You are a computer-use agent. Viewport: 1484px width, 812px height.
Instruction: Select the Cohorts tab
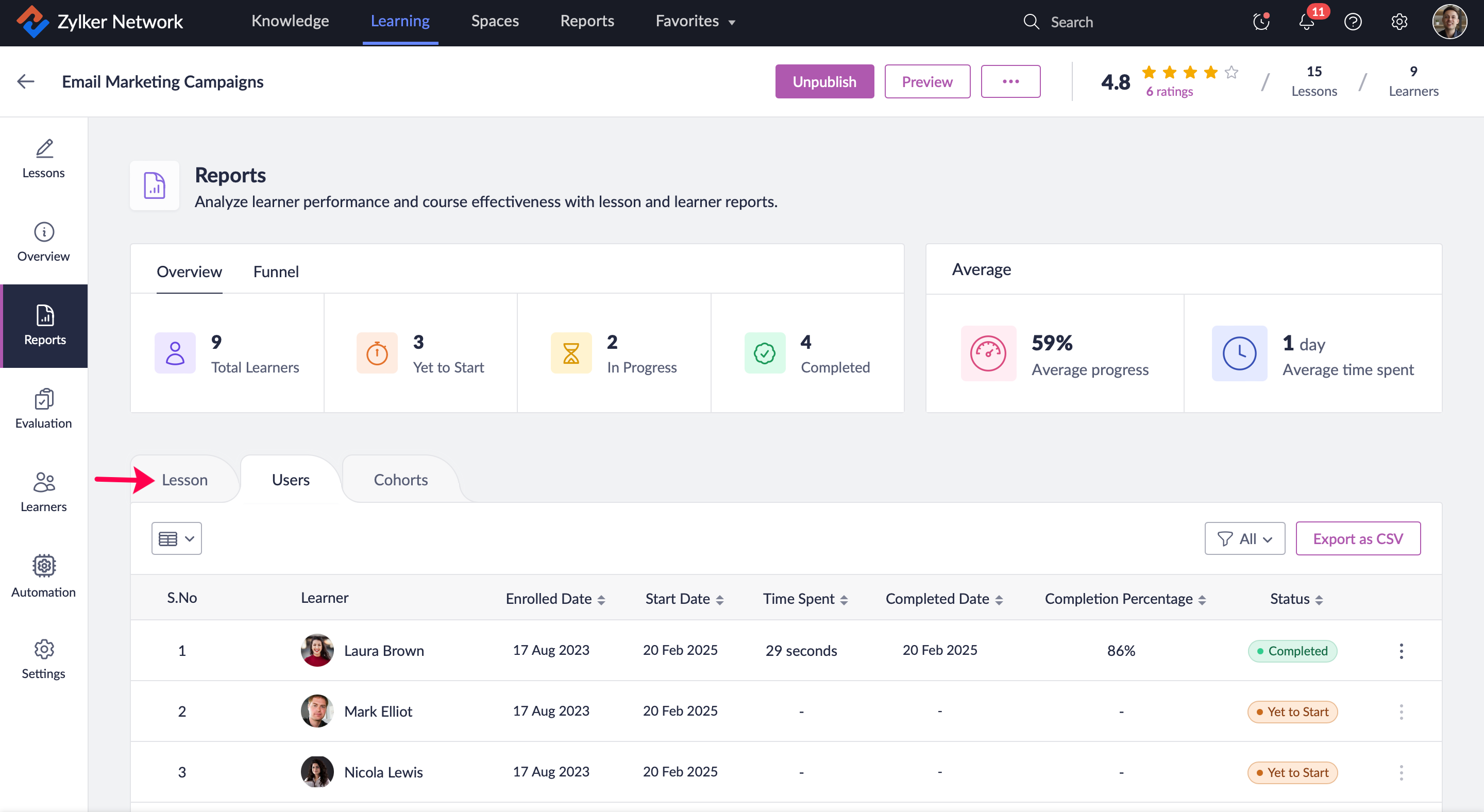pyautogui.click(x=400, y=480)
